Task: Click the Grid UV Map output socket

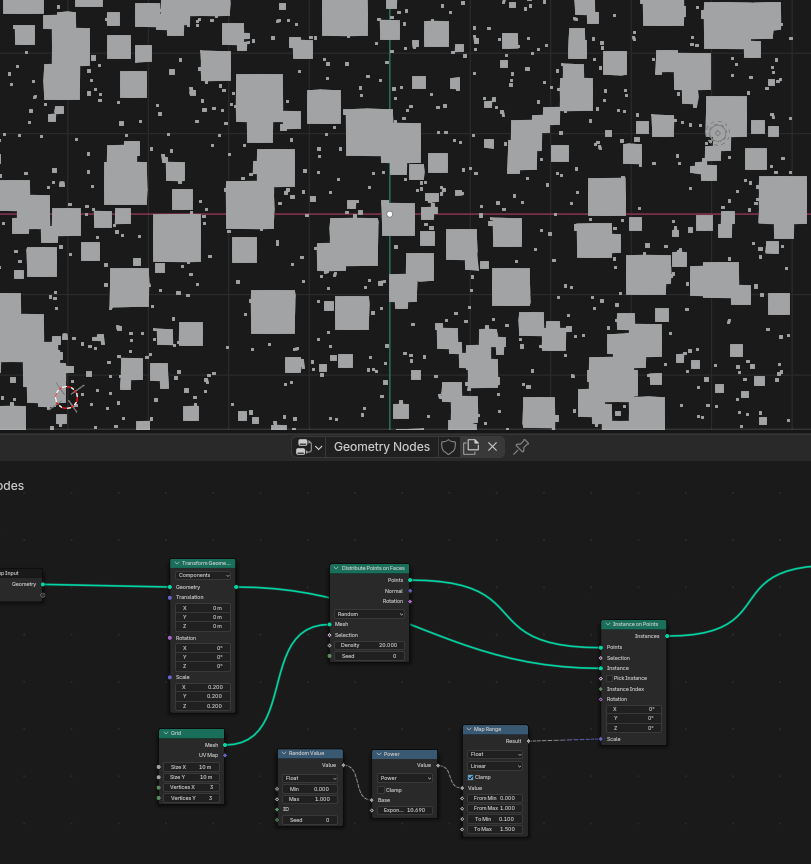Action: tap(225, 755)
